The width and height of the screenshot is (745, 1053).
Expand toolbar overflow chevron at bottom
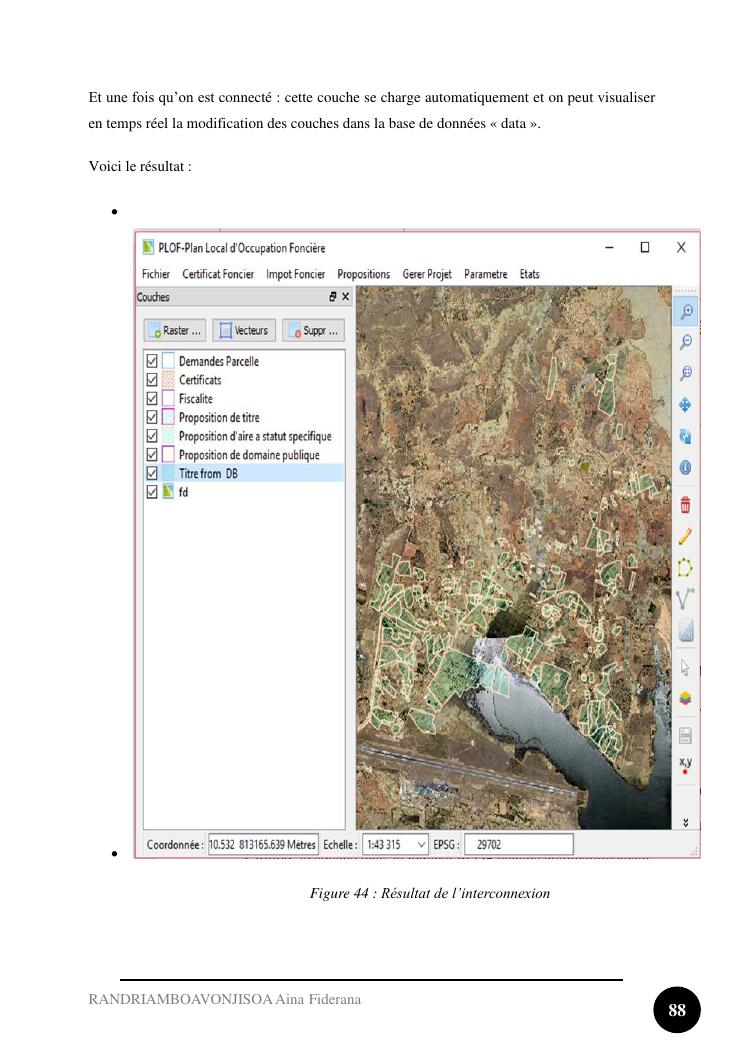point(686,822)
